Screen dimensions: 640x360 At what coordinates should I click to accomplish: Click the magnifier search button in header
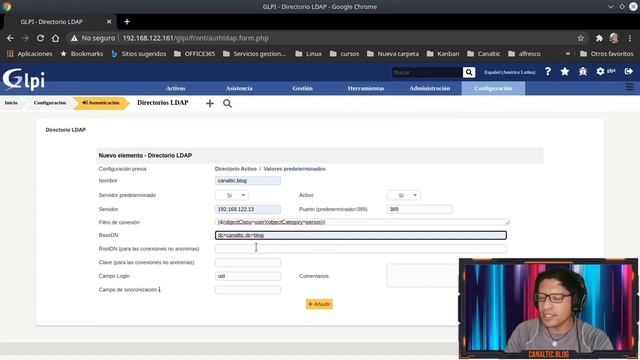click(x=469, y=72)
